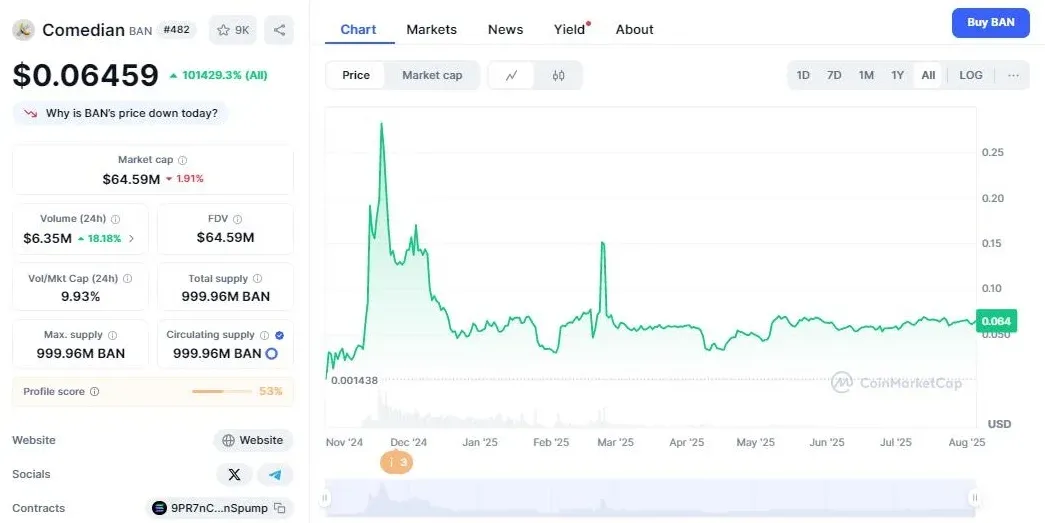Set chart range to 1D
The image size is (1045, 523).
point(803,75)
